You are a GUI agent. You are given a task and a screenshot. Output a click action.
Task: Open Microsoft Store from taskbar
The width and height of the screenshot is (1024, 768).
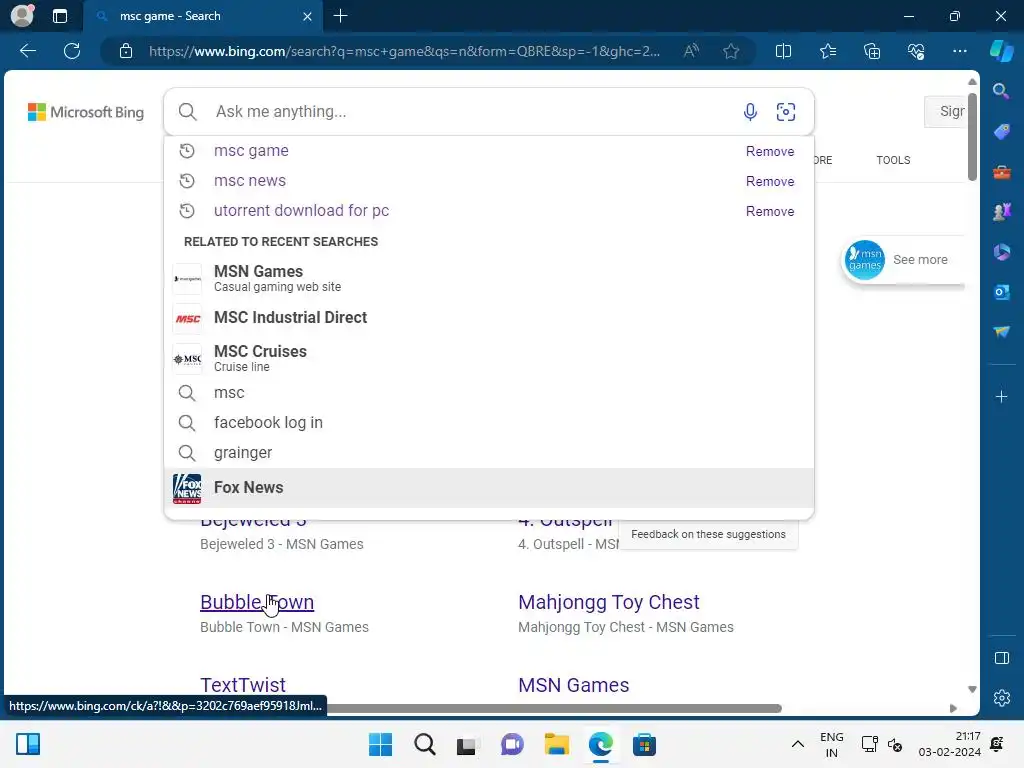pos(644,744)
